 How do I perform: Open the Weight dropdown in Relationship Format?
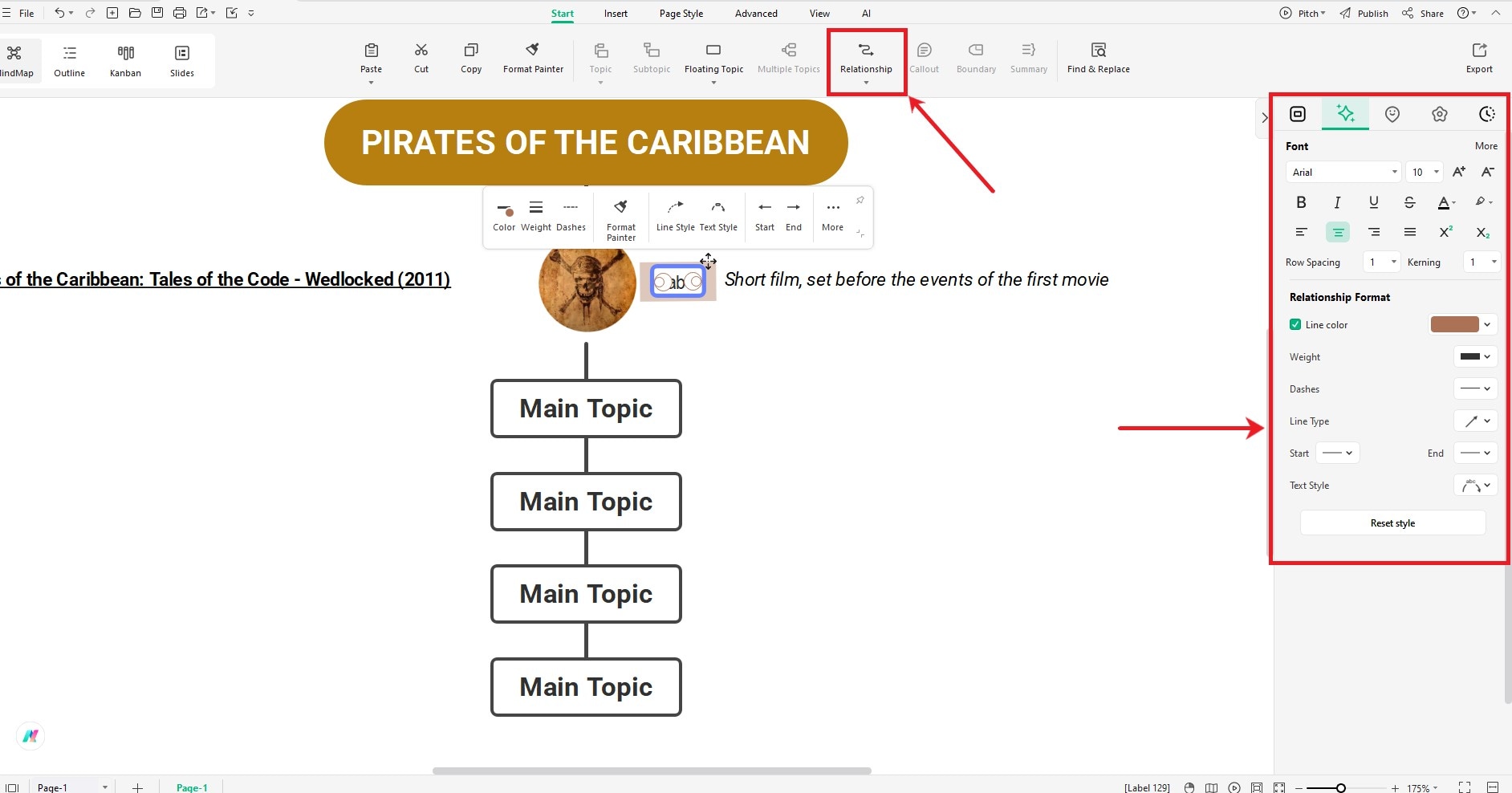click(x=1475, y=356)
